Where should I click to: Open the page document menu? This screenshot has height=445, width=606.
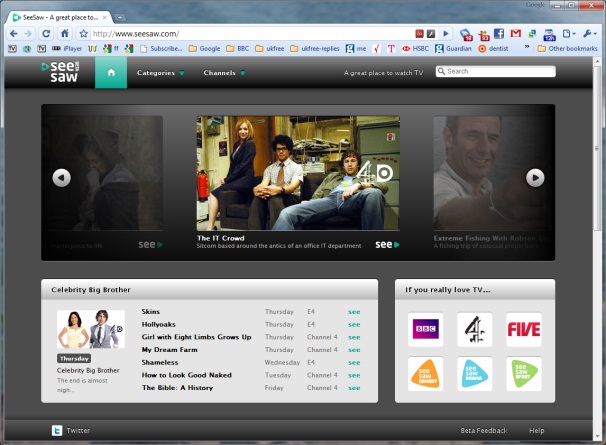pyautogui.click(x=568, y=34)
